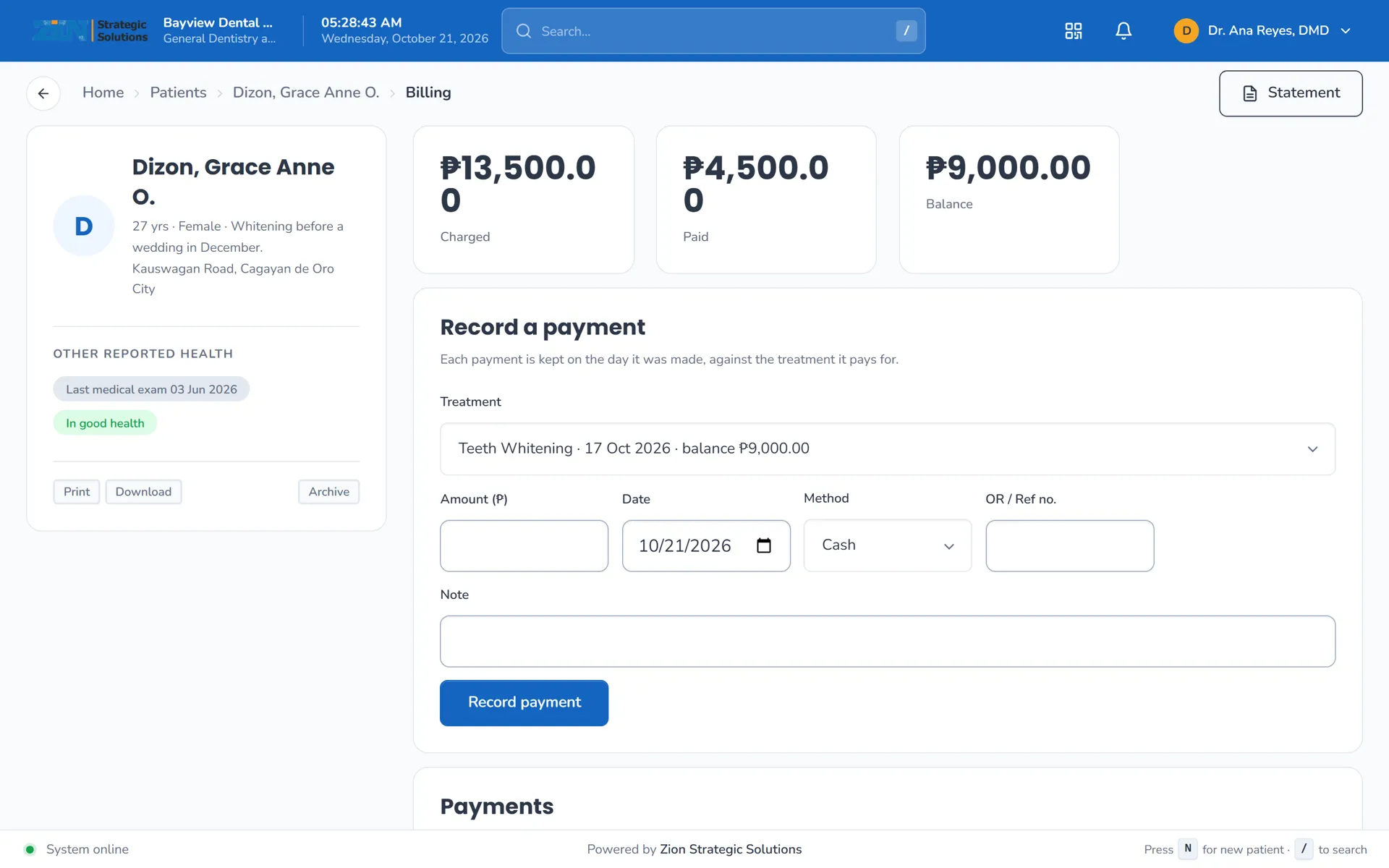Screen dimensions: 1389x868
Task: Click the ₱13,500.00 Charged card
Action: click(524, 200)
